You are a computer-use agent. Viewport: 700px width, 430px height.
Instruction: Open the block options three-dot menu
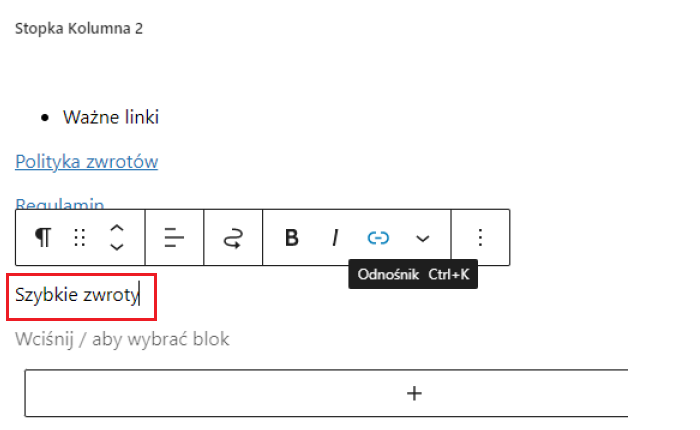[480, 237]
